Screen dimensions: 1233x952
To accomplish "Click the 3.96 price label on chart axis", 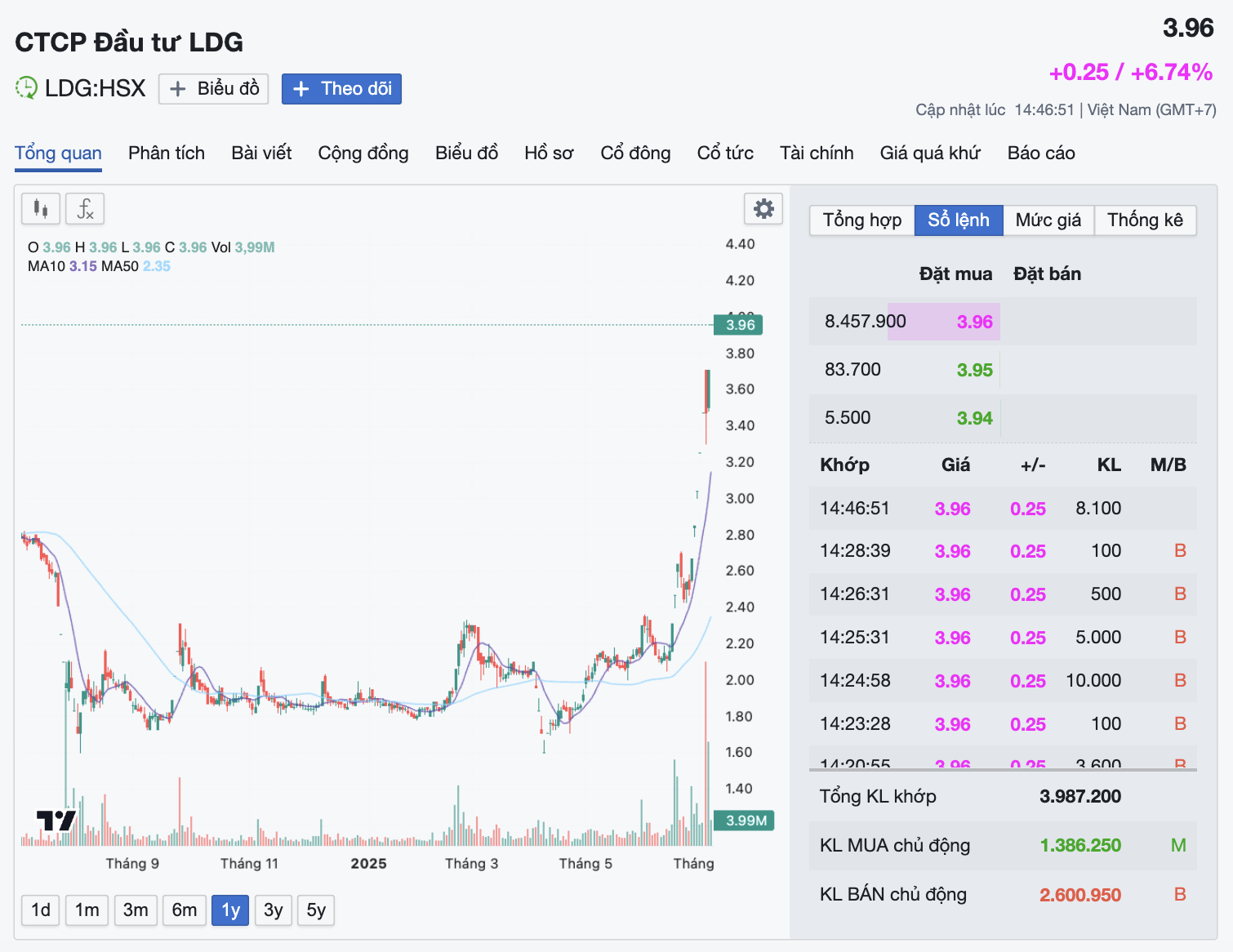I will click(x=738, y=325).
